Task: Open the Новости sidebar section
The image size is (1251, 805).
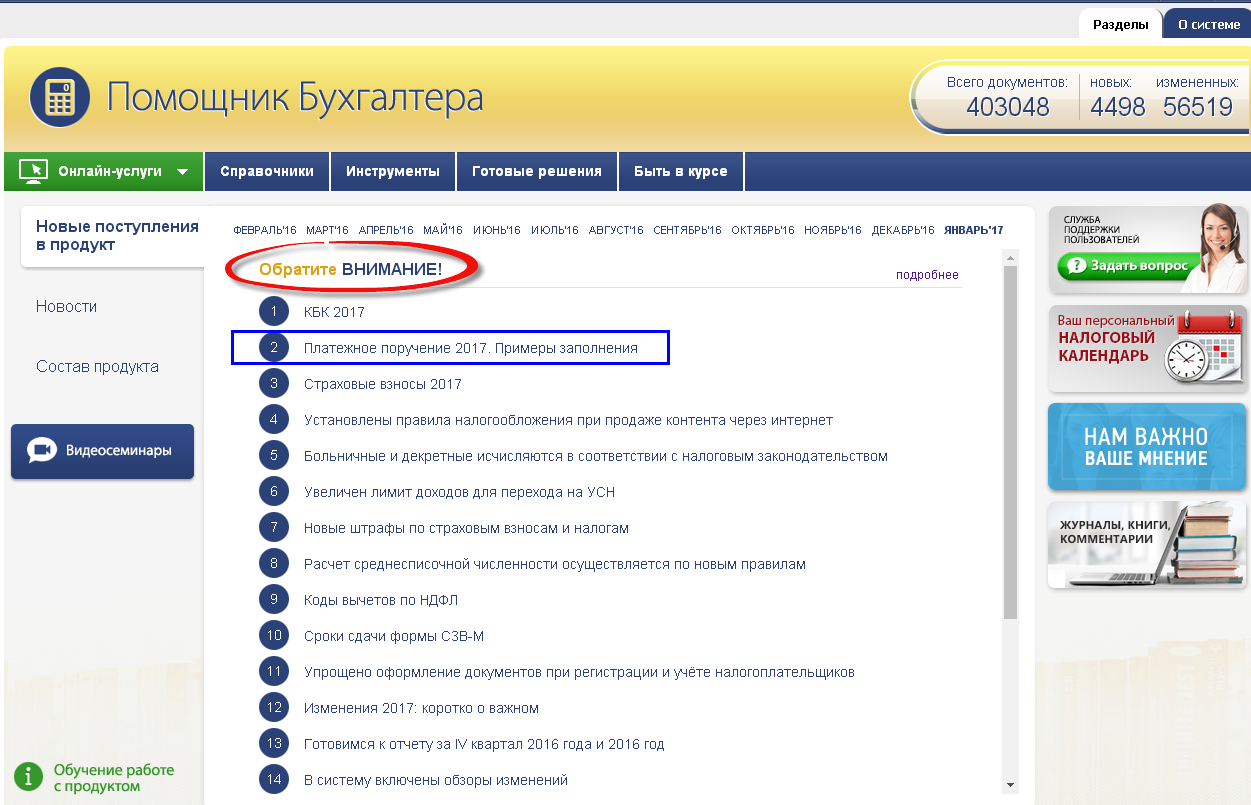Action: point(66,307)
